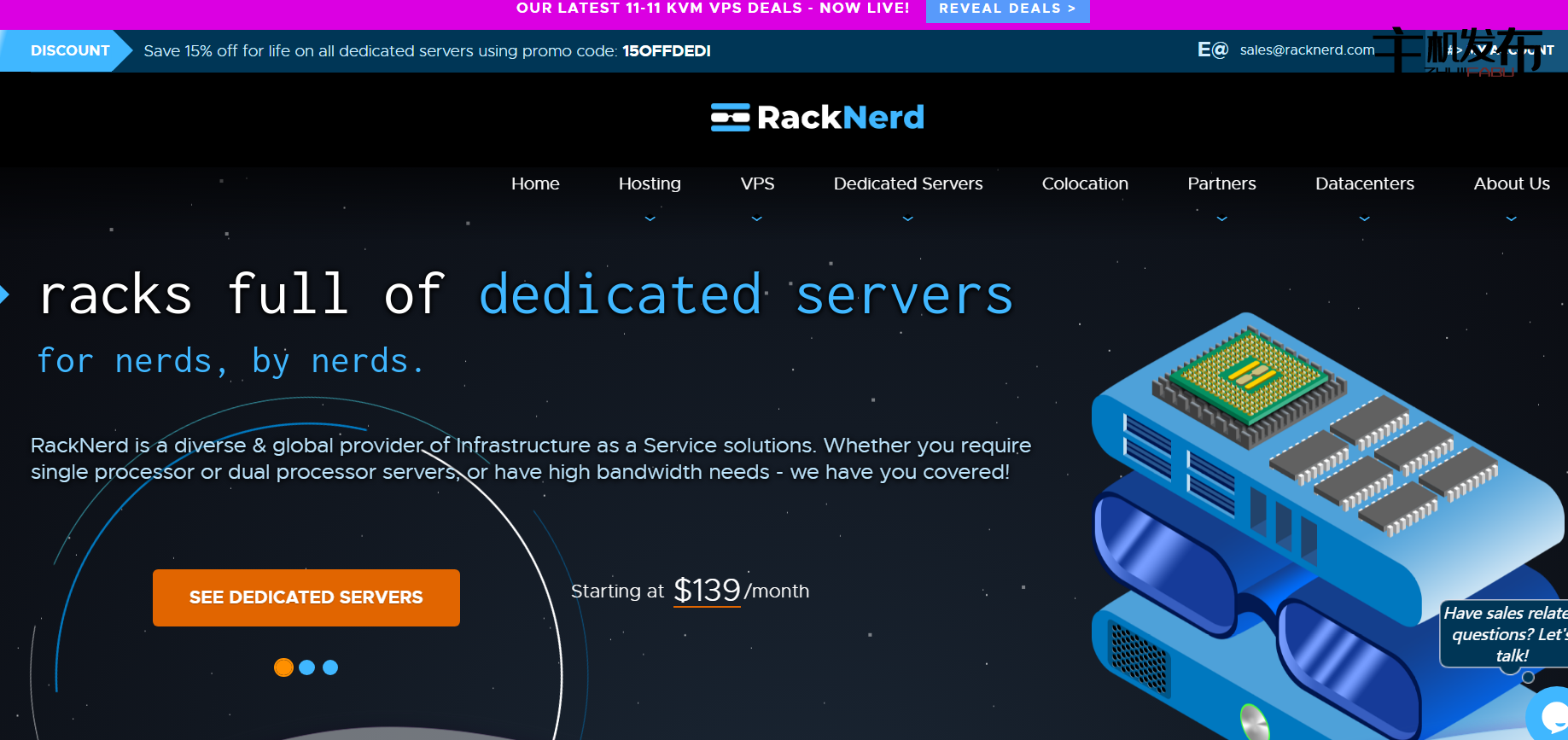The width and height of the screenshot is (1568, 740).
Task: Click the 'Have sales related questions' chat prompt
Action: (x=1506, y=634)
